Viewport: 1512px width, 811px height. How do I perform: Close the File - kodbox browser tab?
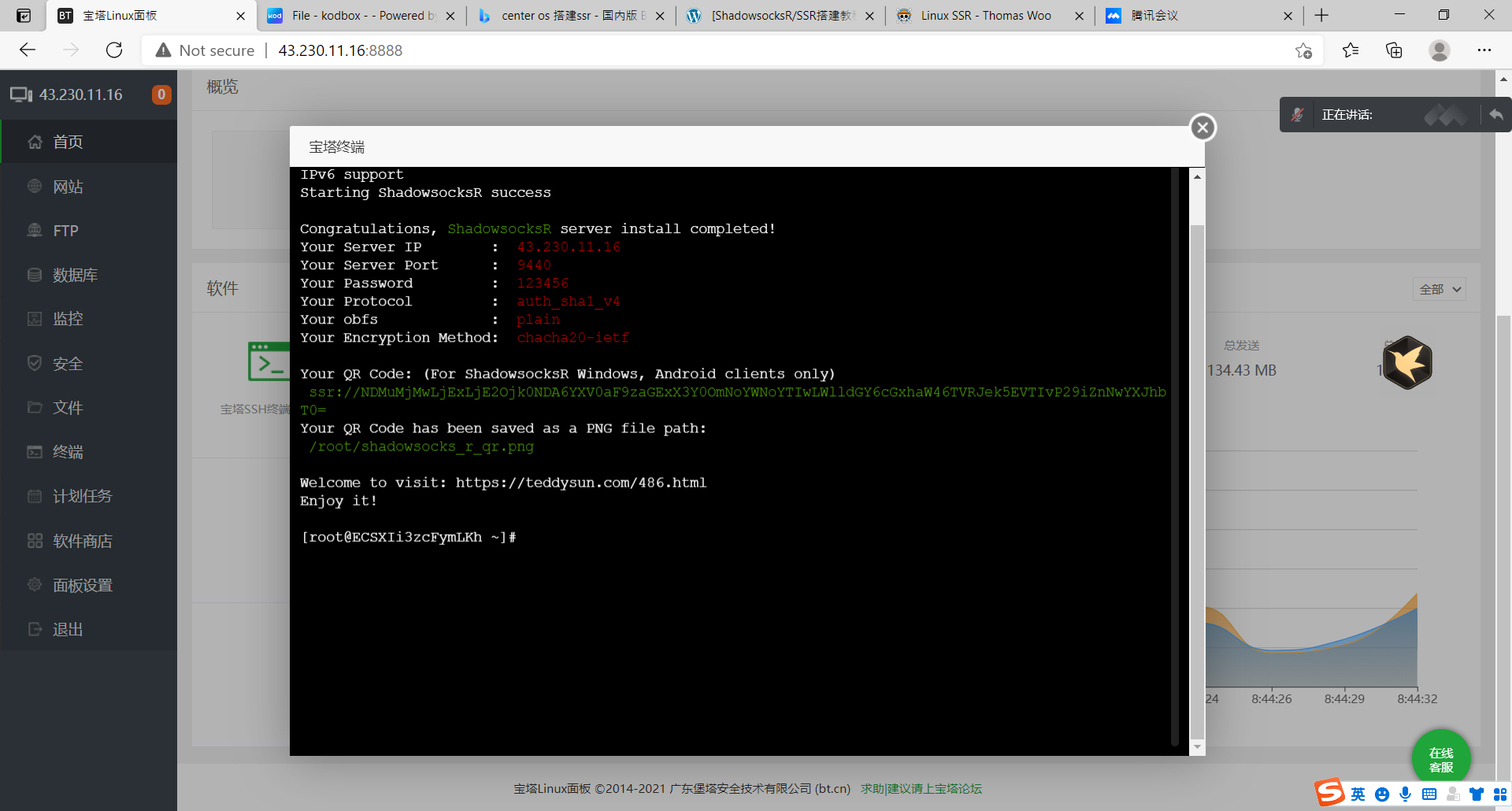(x=450, y=16)
